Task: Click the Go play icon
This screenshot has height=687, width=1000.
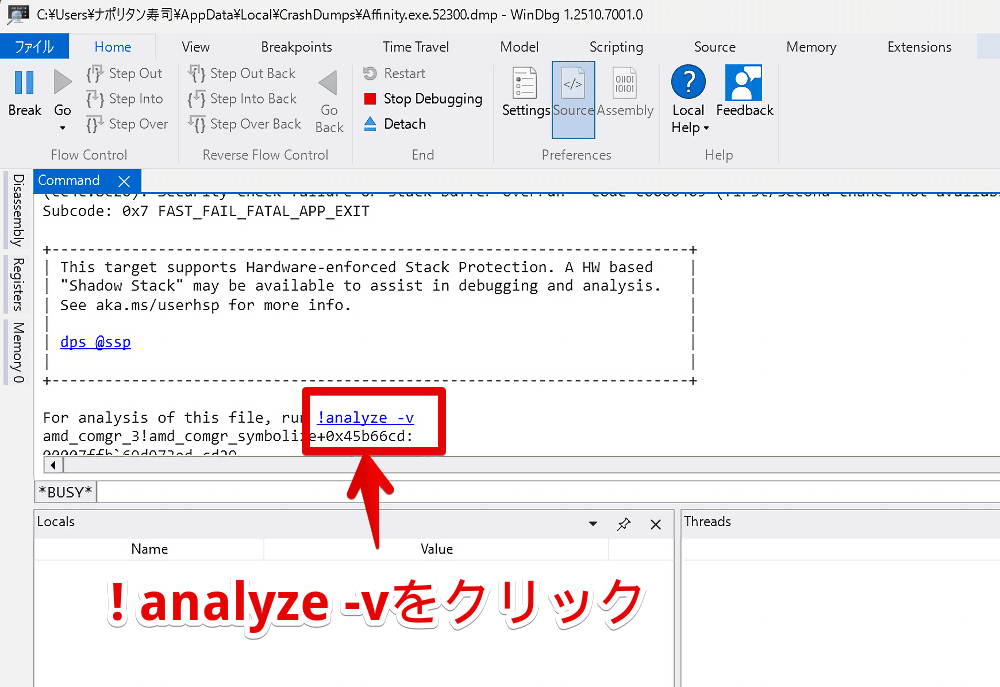Action: coord(63,82)
